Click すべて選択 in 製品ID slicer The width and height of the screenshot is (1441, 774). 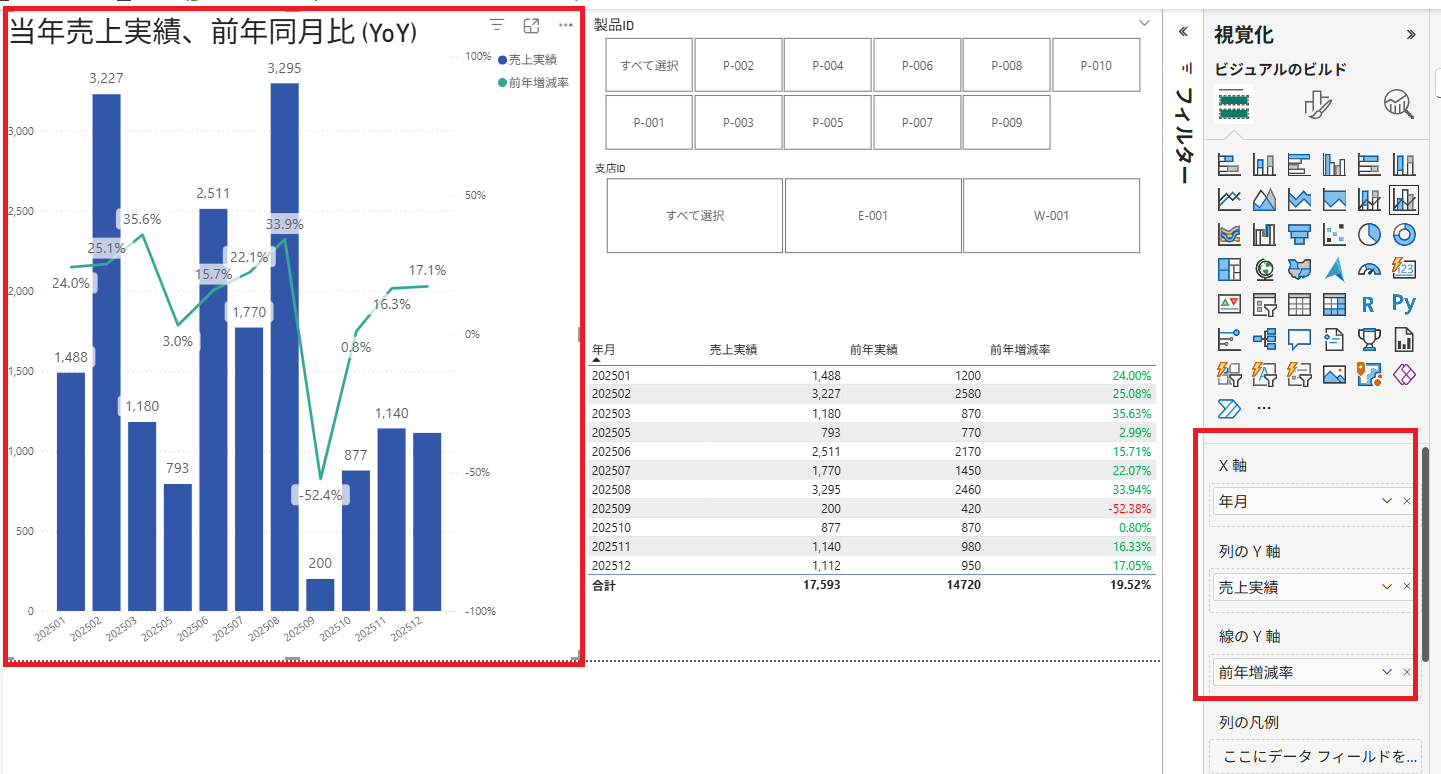tap(649, 66)
